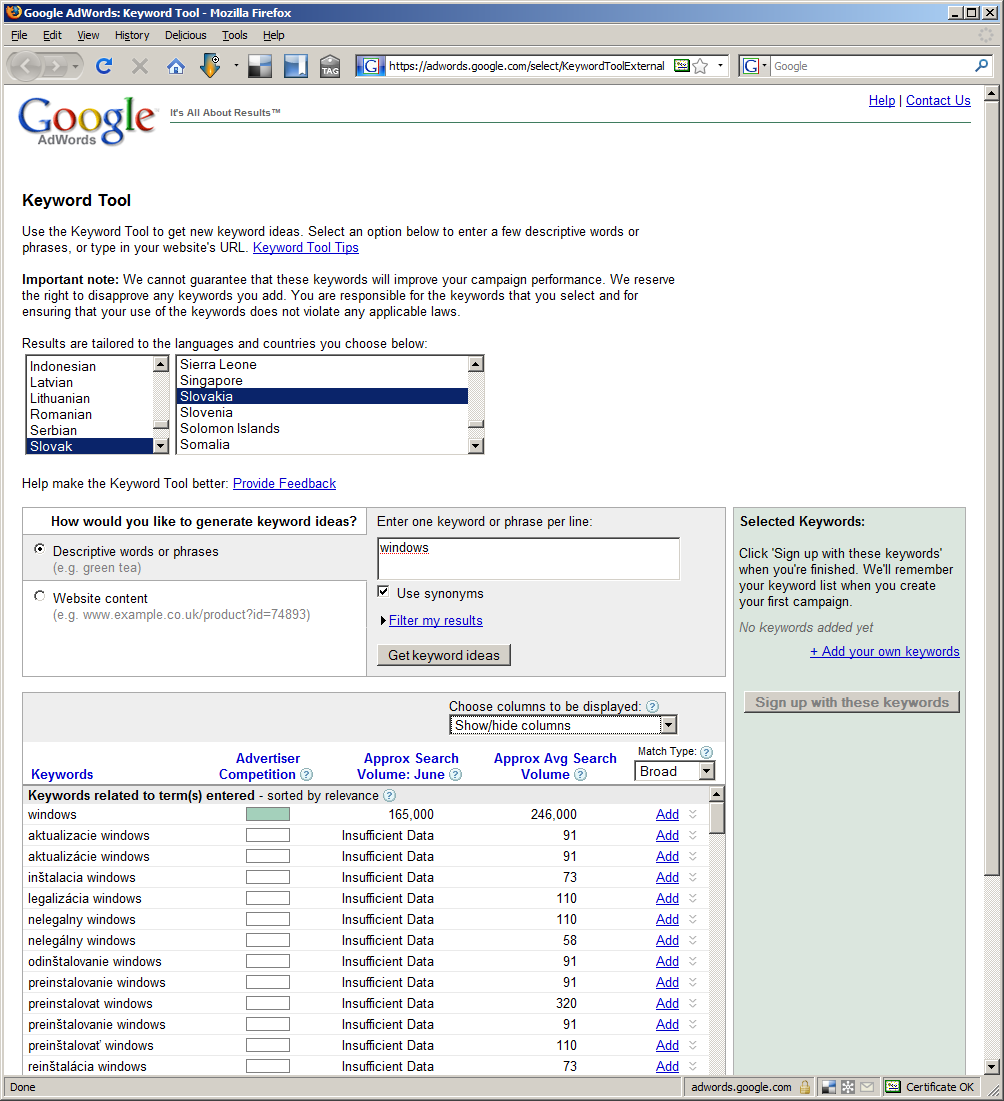Open the Show/hide columns dropdown
The height and width of the screenshot is (1101, 1004).
coord(563,725)
